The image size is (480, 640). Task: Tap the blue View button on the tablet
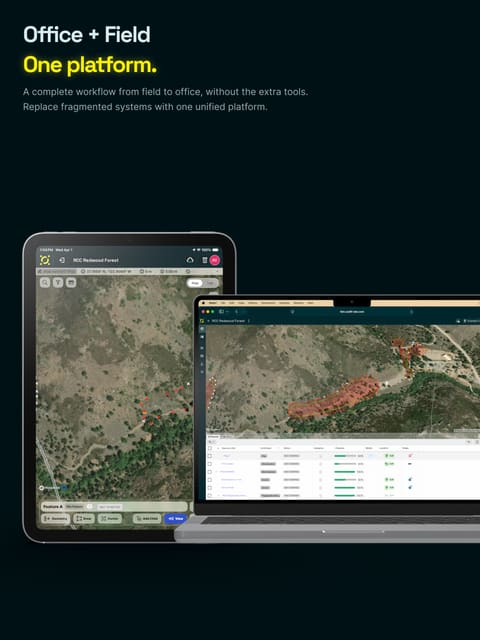[x=176, y=518]
